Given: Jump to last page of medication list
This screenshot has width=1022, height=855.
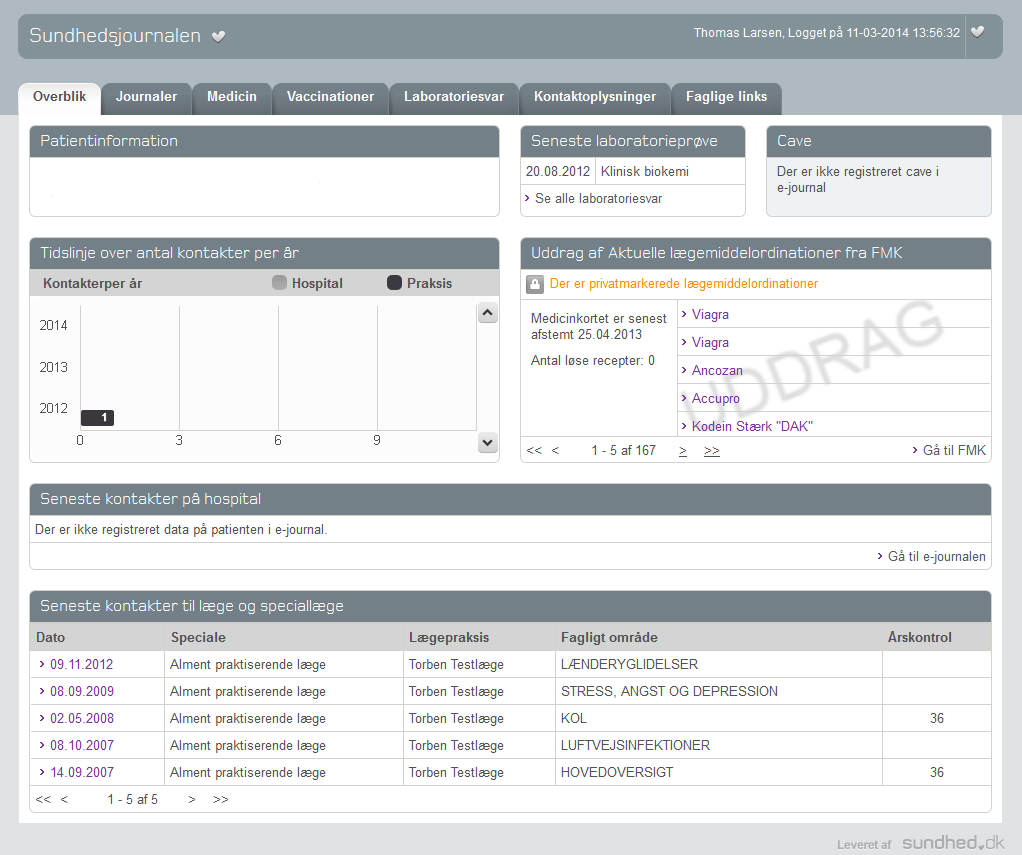Looking at the screenshot, I should [x=711, y=451].
